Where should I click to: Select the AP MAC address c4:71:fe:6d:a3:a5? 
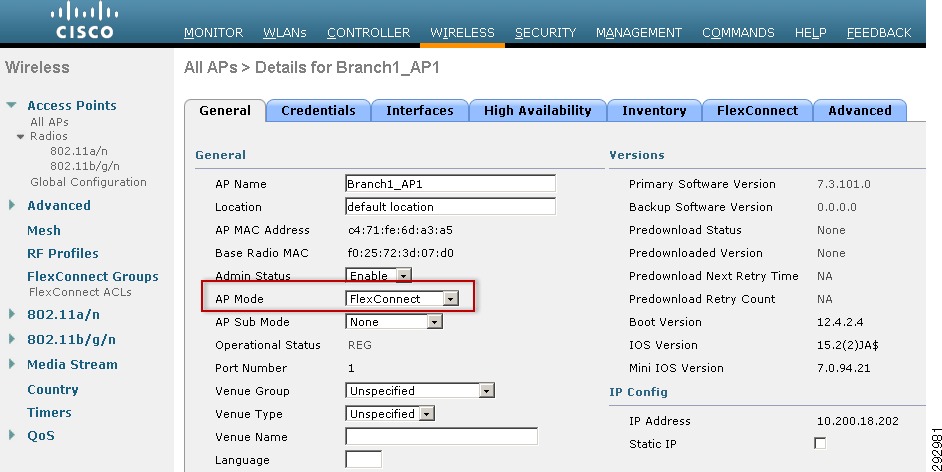400,230
